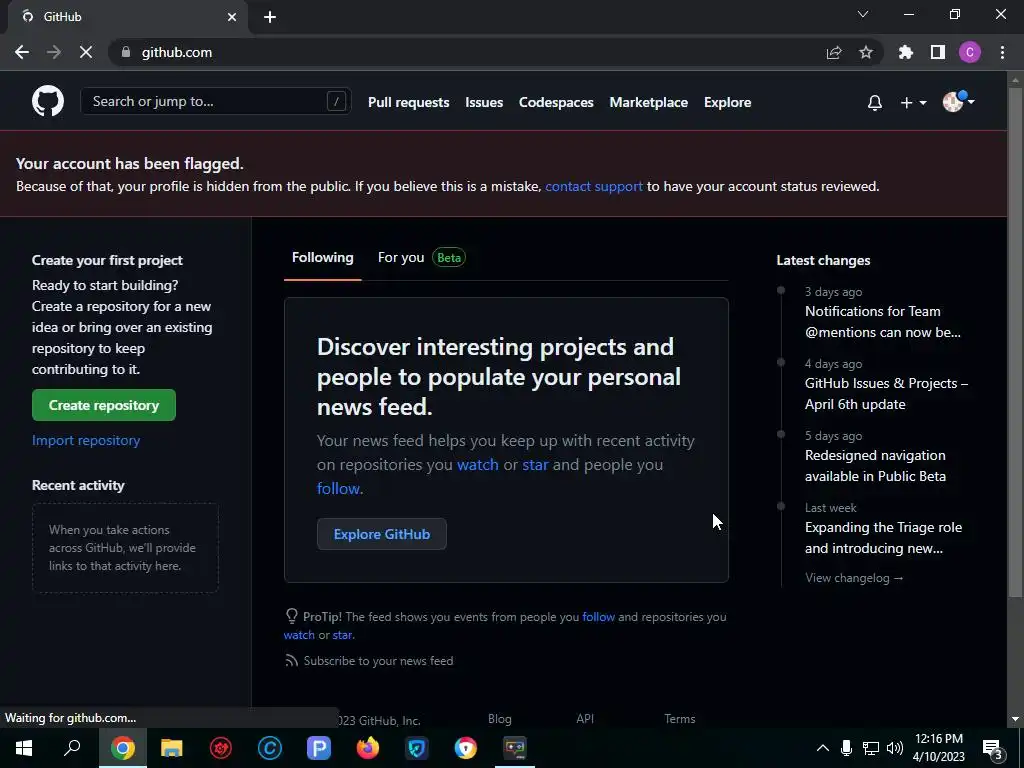Open Firefox from taskbar

(x=368, y=748)
